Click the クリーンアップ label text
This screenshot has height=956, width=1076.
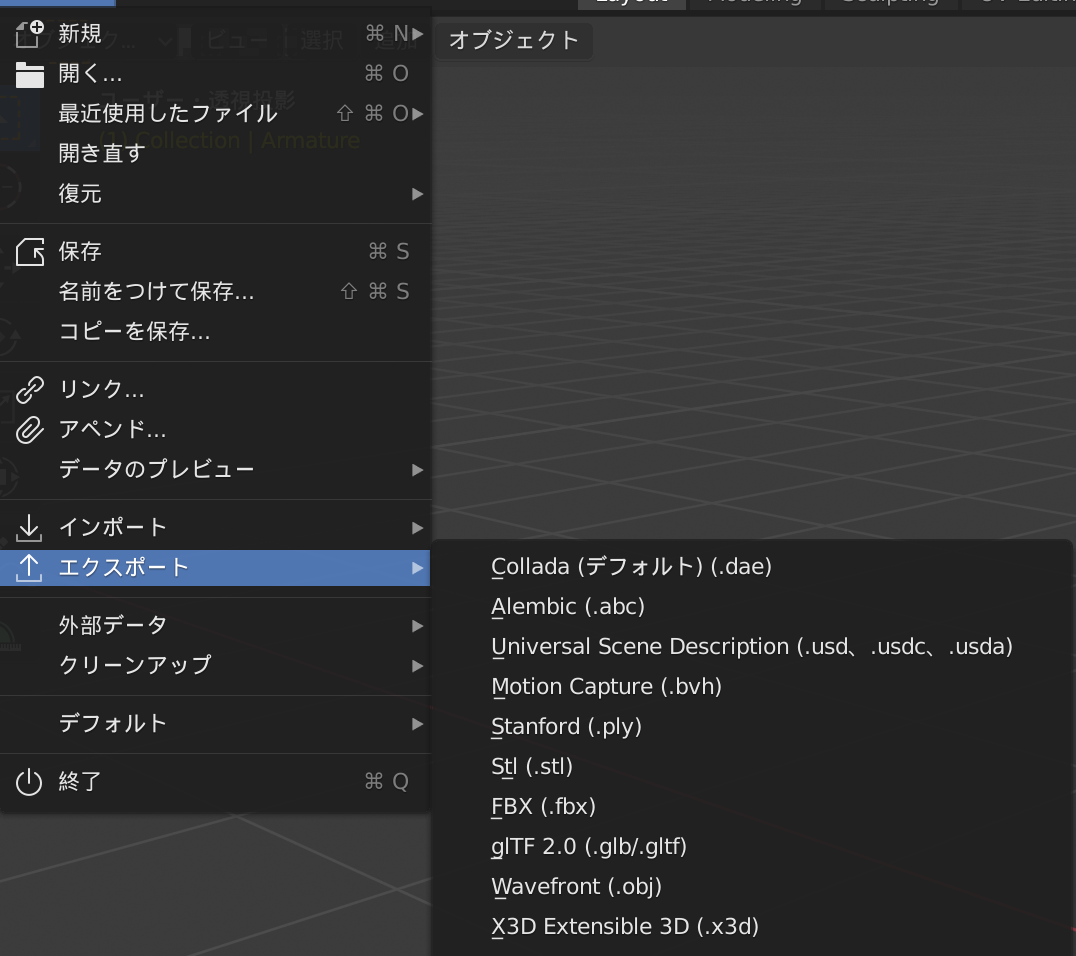click(135, 665)
